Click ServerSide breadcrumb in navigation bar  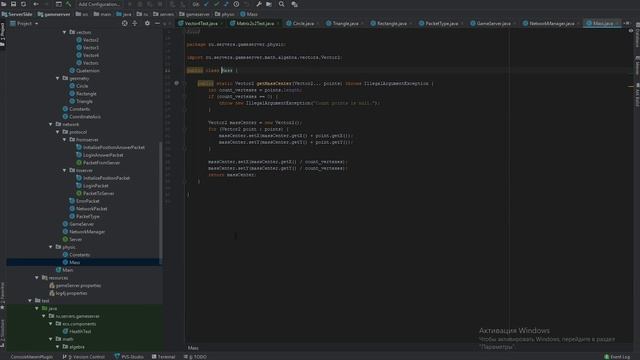click(x=17, y=14)
